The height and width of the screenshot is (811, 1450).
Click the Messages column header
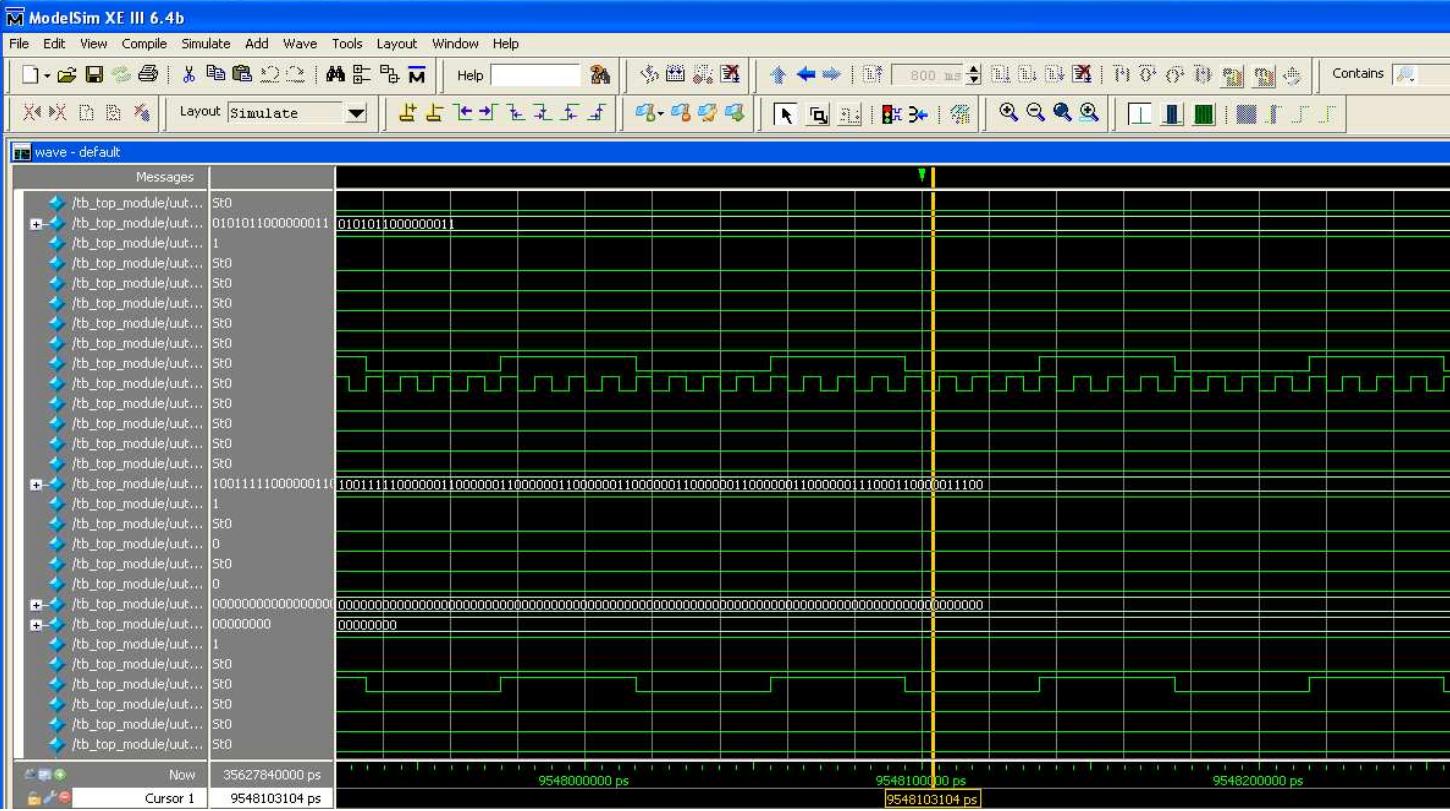pyautogui.click(x=165, y=177)
